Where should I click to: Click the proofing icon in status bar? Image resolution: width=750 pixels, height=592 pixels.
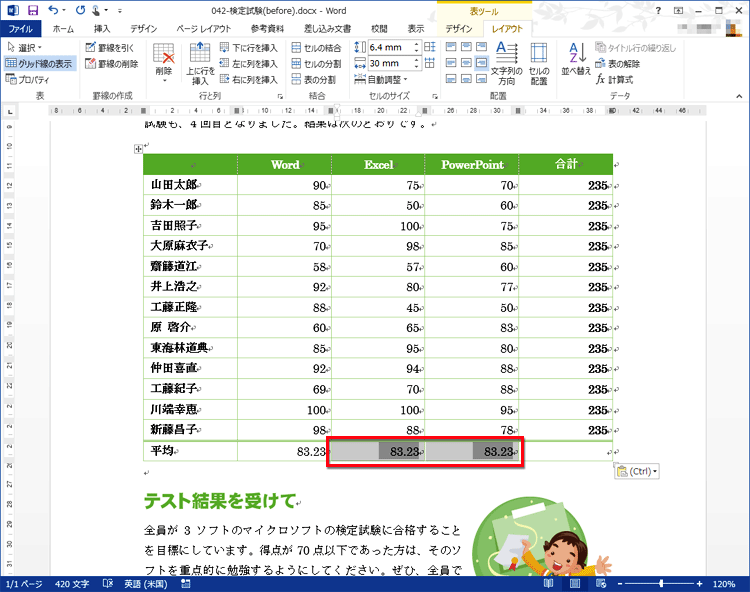108,583
